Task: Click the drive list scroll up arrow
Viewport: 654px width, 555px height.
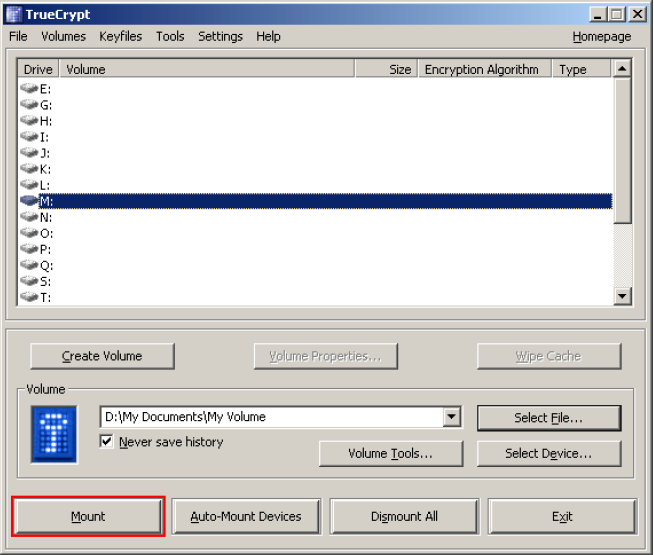Action: click(622, 68)
